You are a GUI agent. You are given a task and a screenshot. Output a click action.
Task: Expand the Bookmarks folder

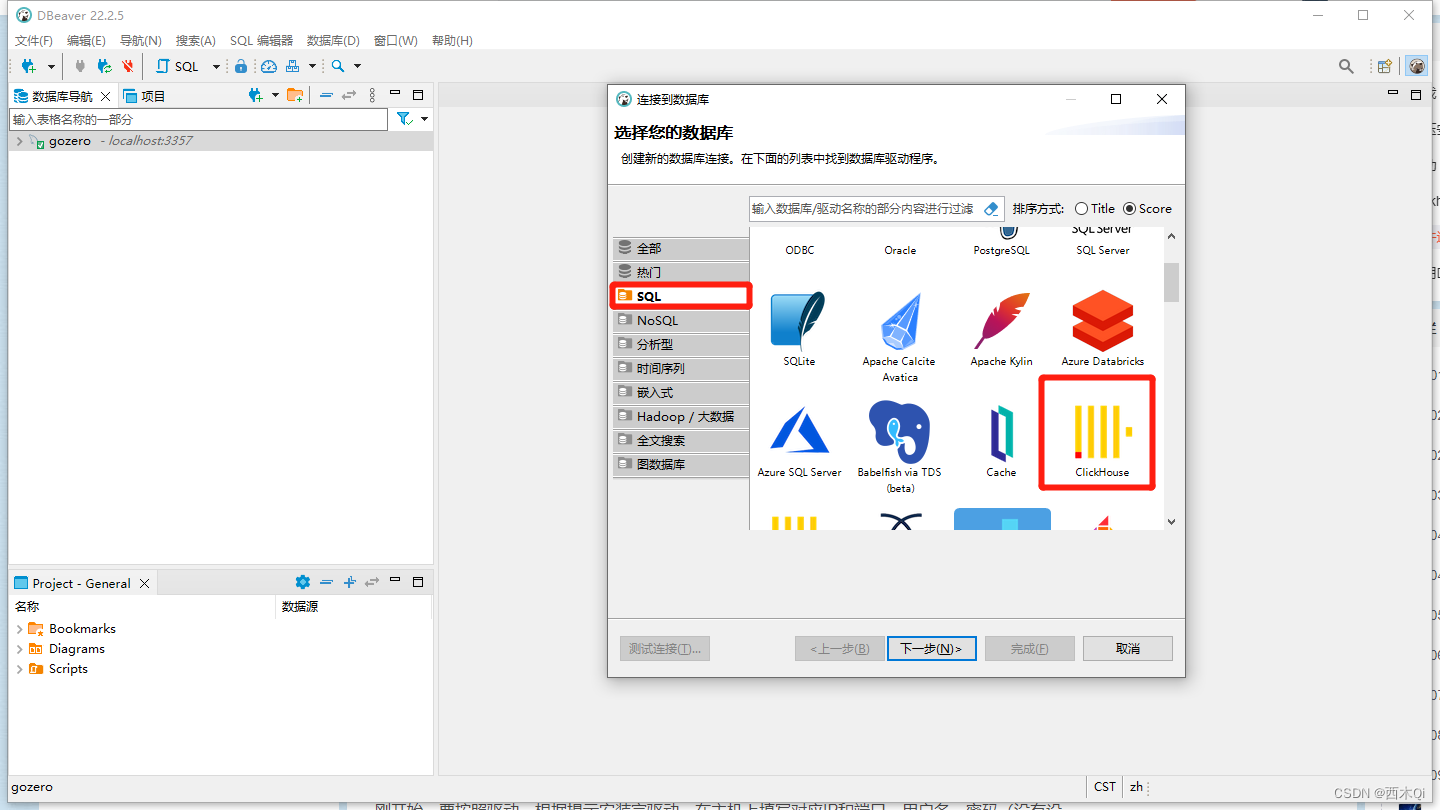[x=19, y=629]
